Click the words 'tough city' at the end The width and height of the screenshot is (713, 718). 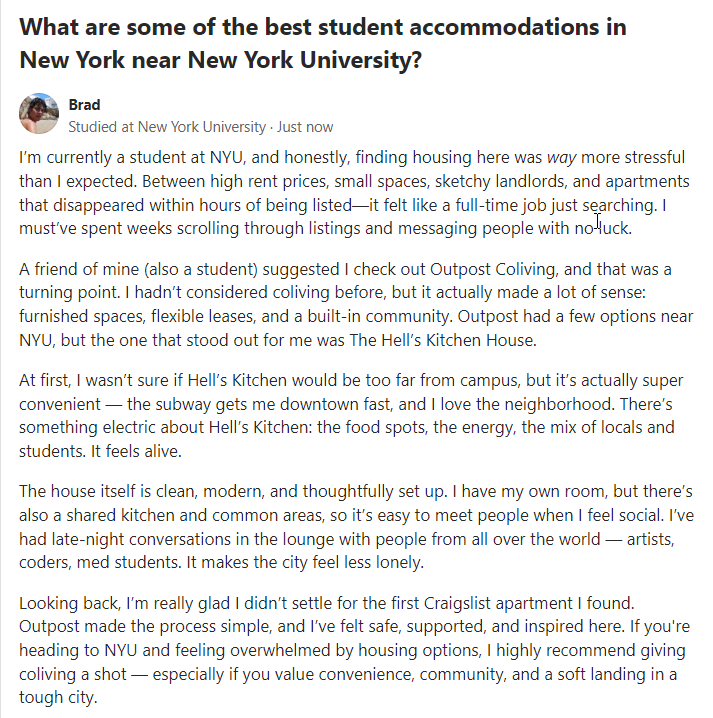59,698
